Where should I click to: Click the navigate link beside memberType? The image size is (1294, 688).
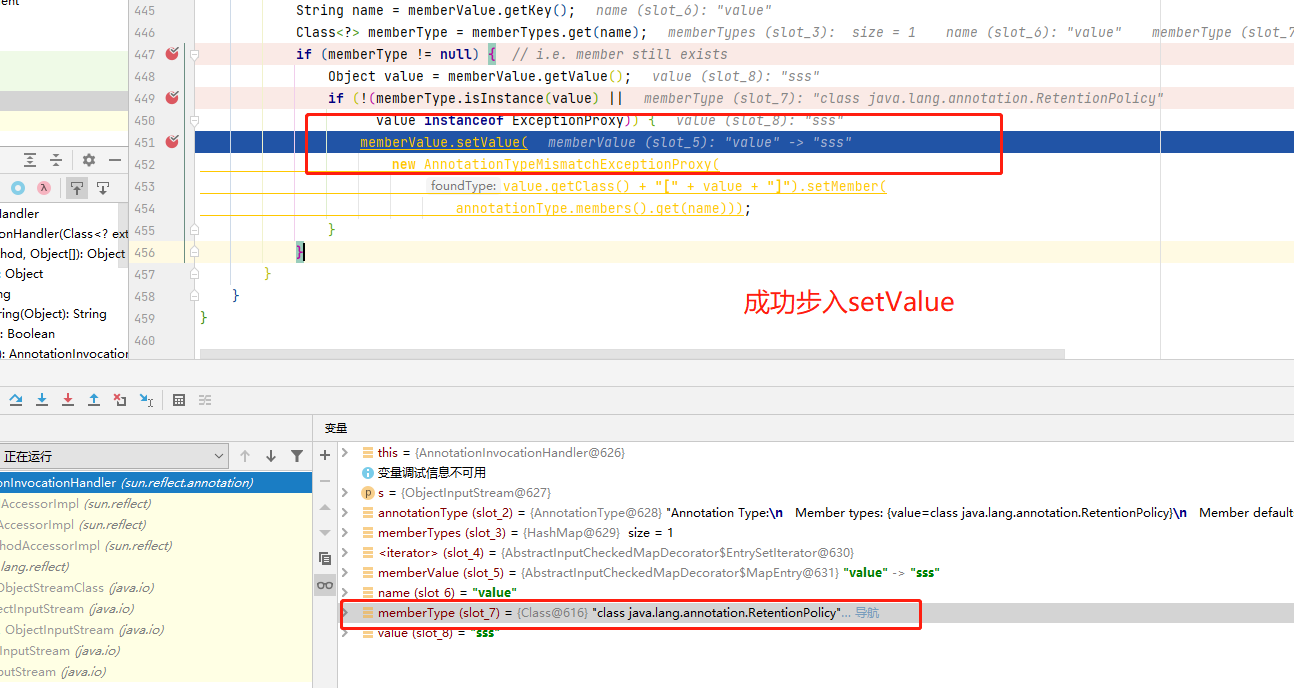866,613
